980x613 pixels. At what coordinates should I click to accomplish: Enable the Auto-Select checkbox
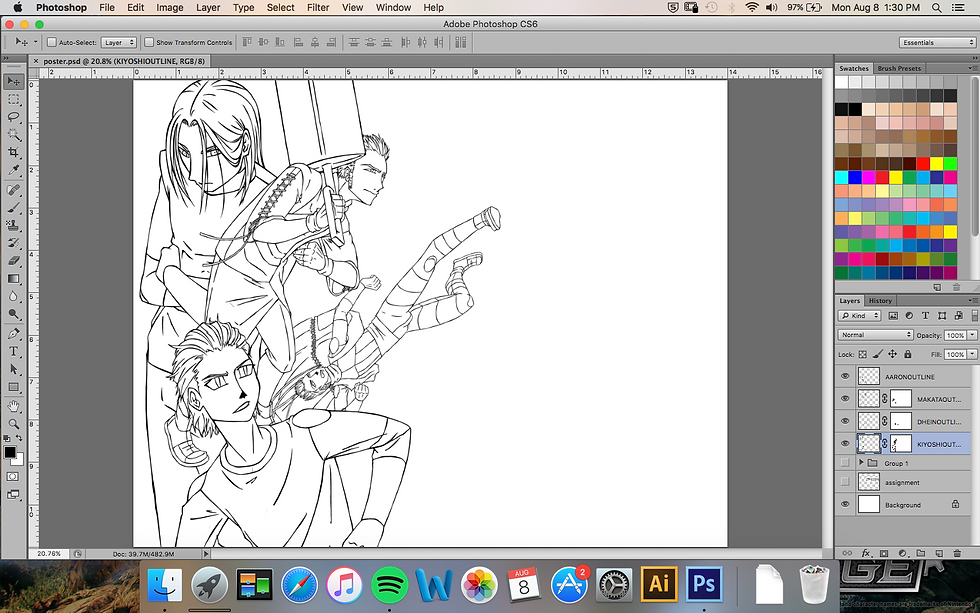click(x=52, y=43)
